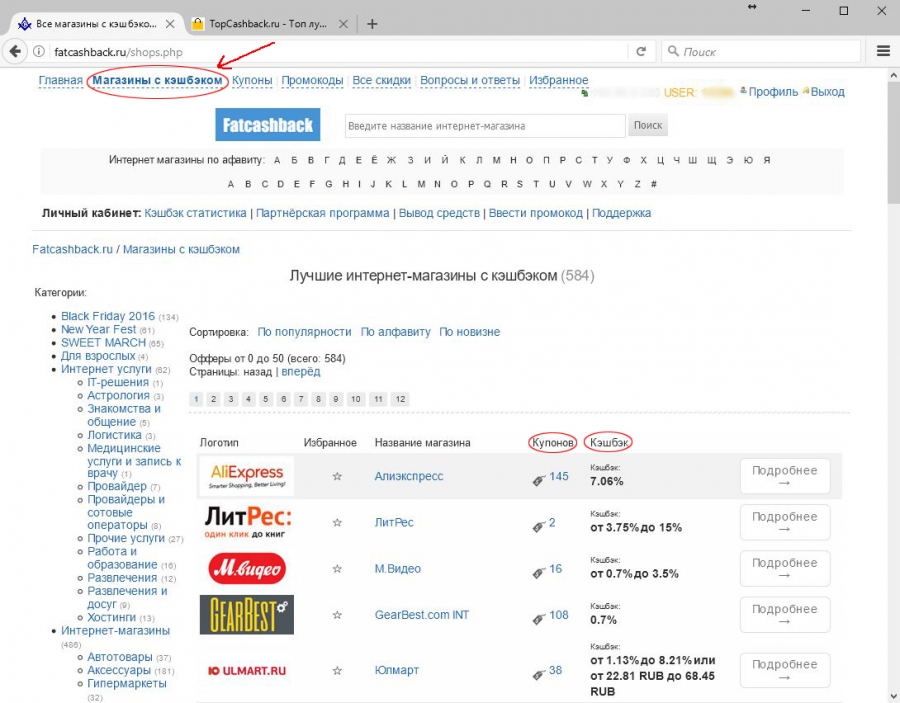
Task: Go to page 12 in pagination
Action: [400, 399]
